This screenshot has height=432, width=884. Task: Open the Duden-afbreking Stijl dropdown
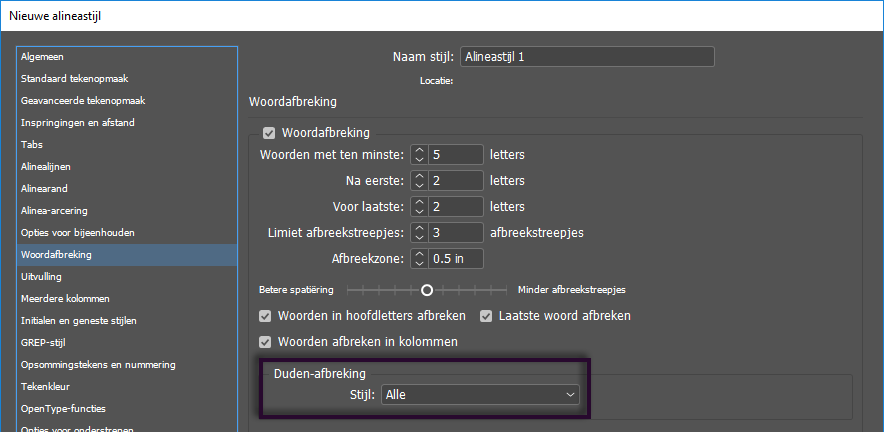coord(480,395)
